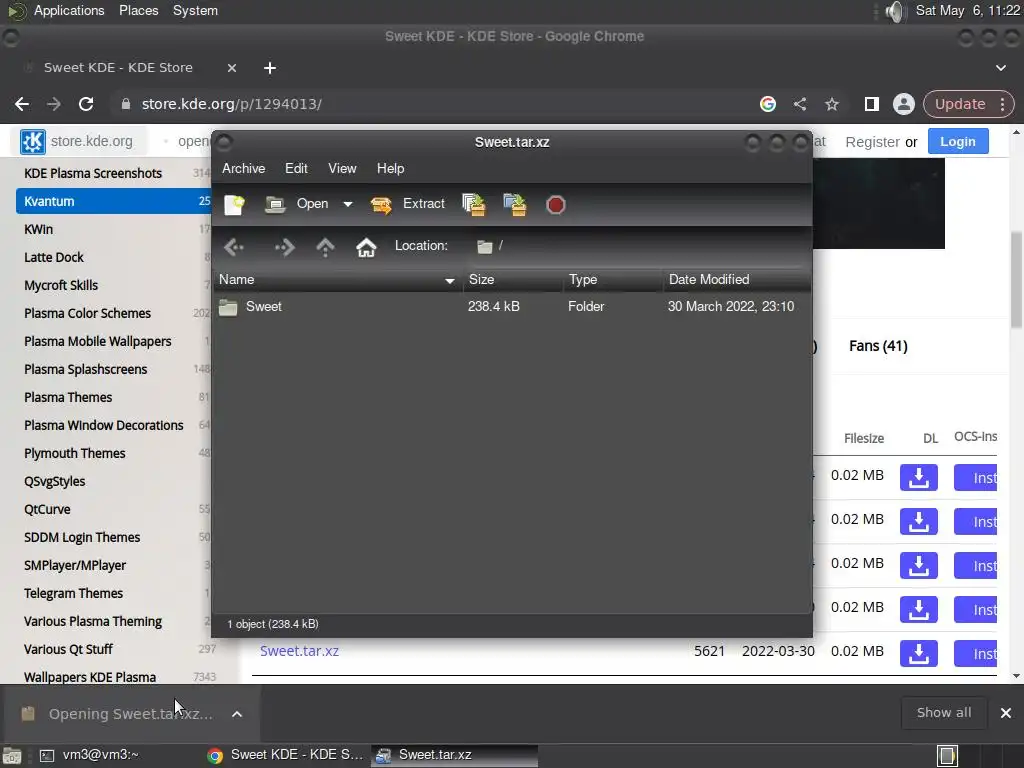Open the Applications menu

[69, 10]
